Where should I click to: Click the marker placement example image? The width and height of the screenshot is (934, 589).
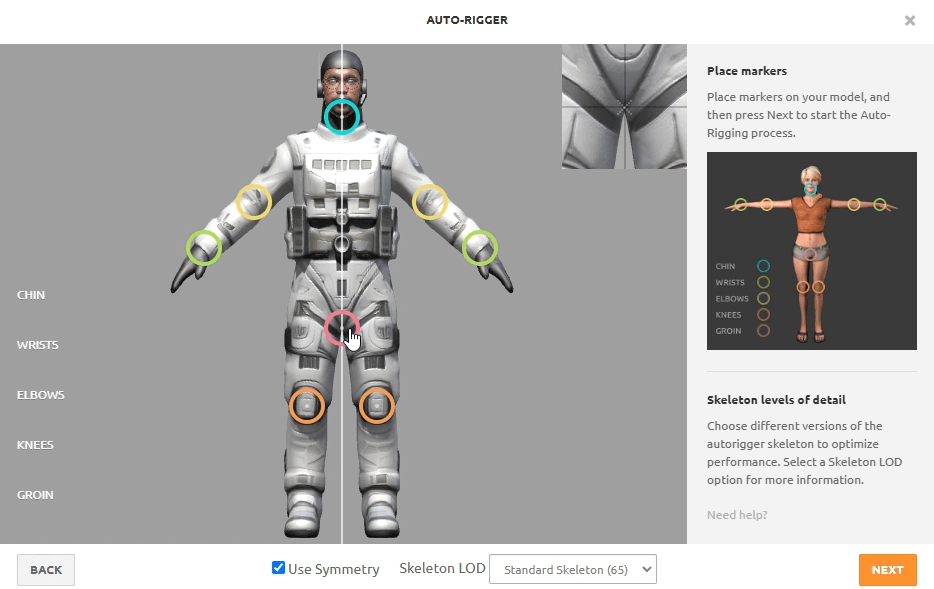(x=811, y=250)
